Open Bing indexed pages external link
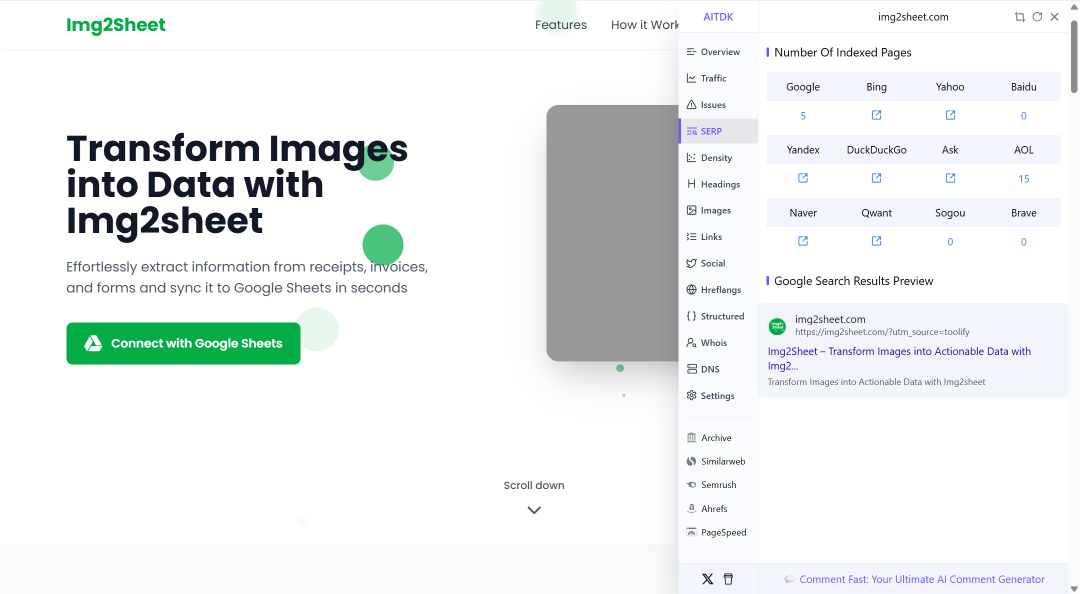 pos(876,115)
